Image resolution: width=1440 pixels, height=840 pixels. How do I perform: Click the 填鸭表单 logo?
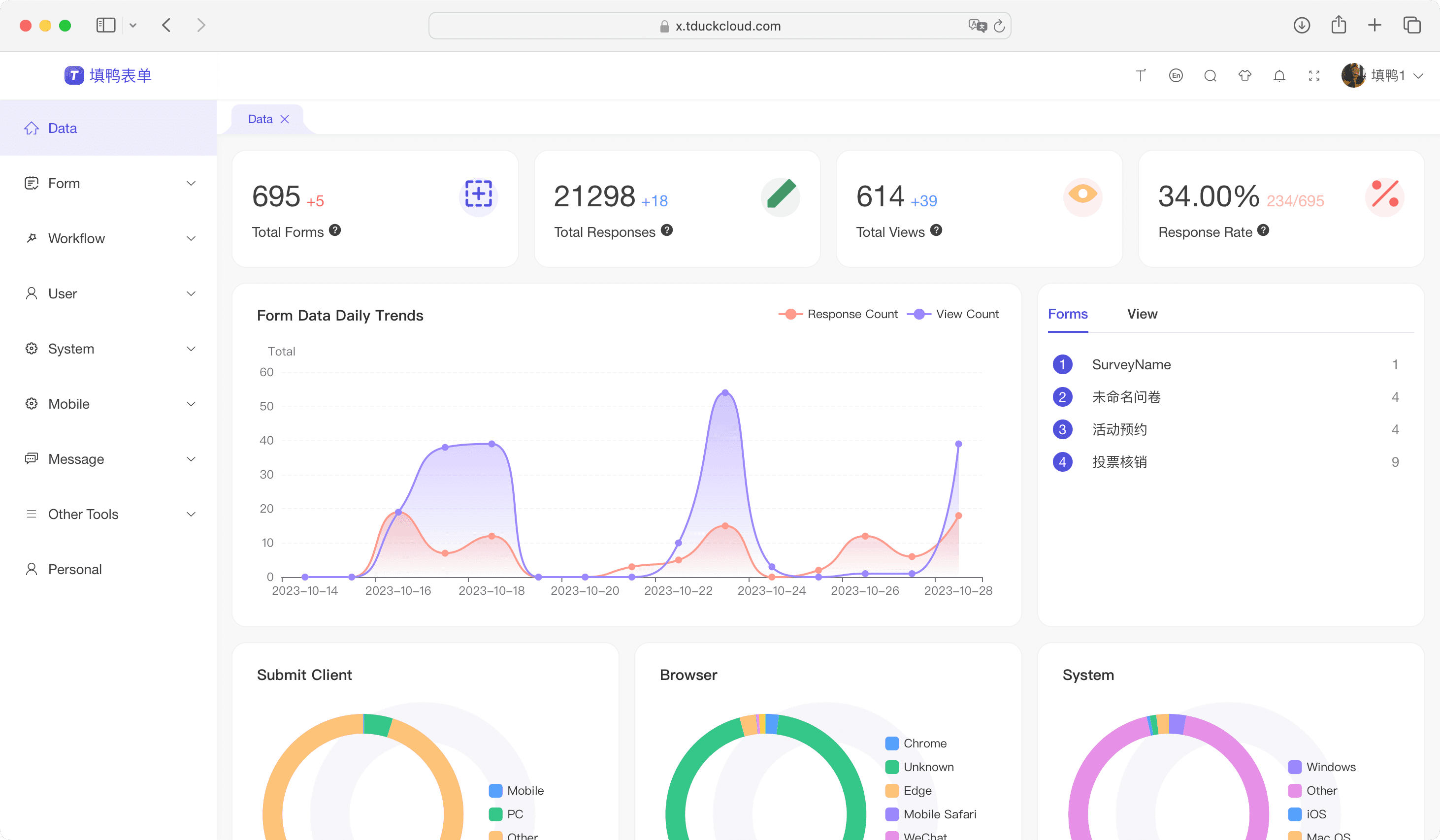tap(108, 75)
